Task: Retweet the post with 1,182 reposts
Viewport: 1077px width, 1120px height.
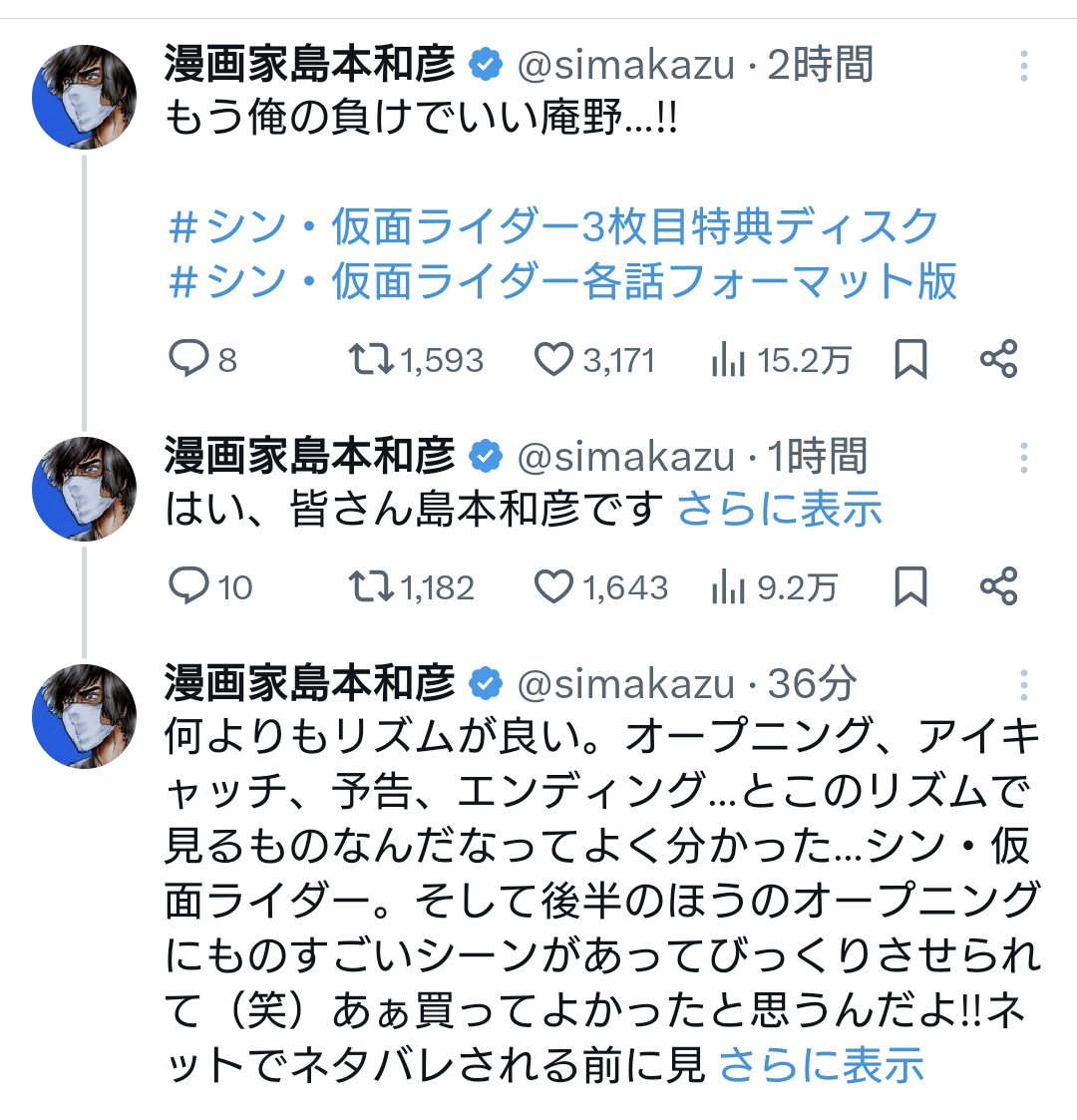Action: point(371,586)
